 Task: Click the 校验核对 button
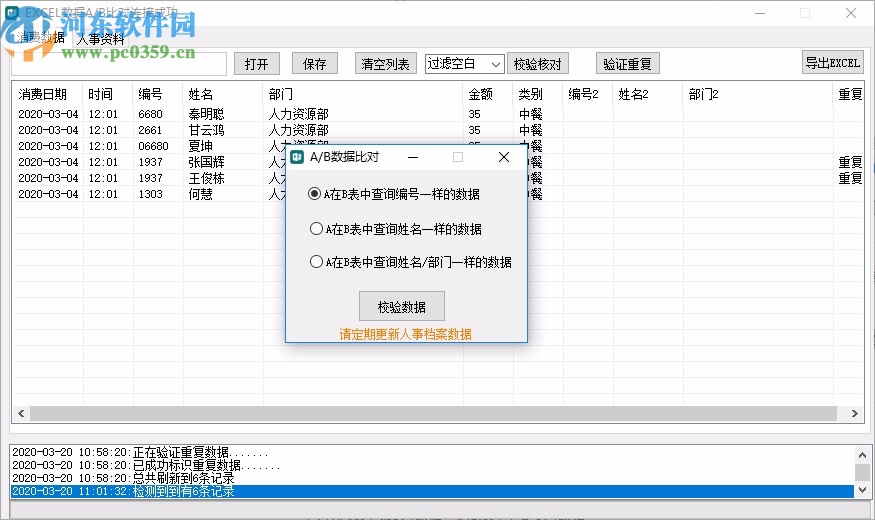pyautogui.click(x=538, y=64)
